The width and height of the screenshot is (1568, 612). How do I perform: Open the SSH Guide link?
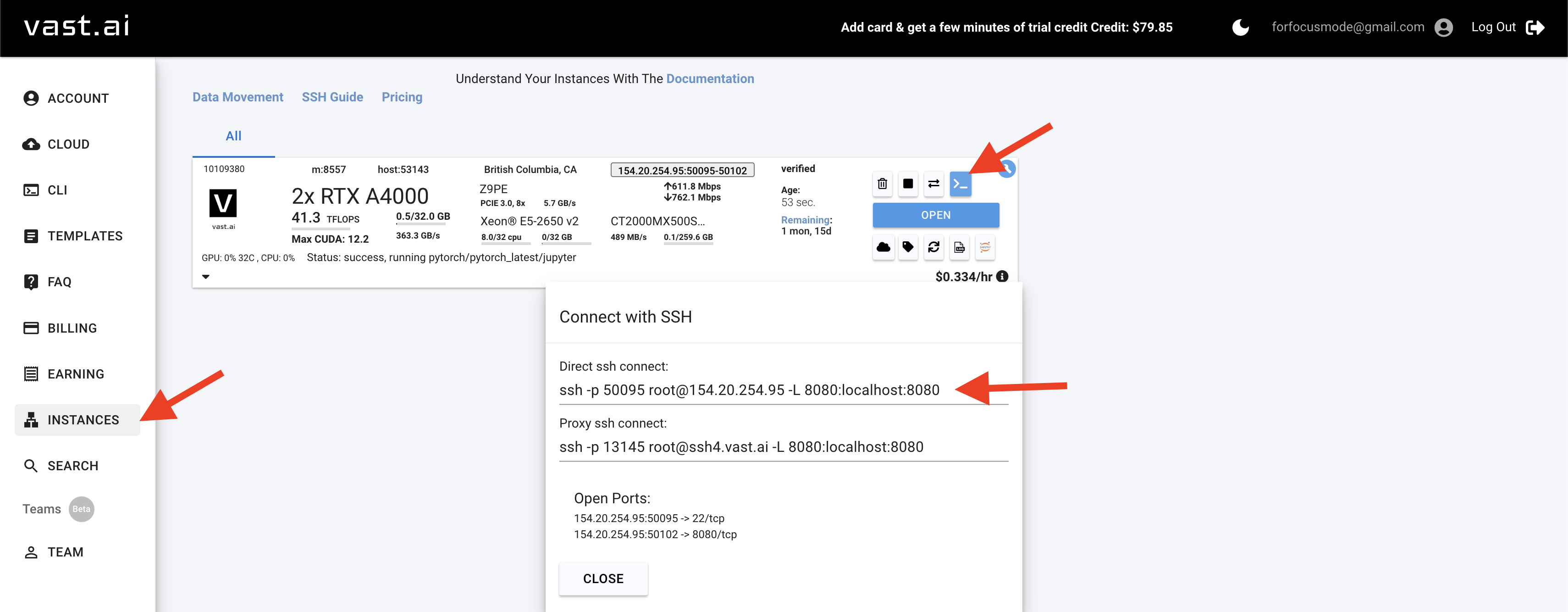coord(332,97)
